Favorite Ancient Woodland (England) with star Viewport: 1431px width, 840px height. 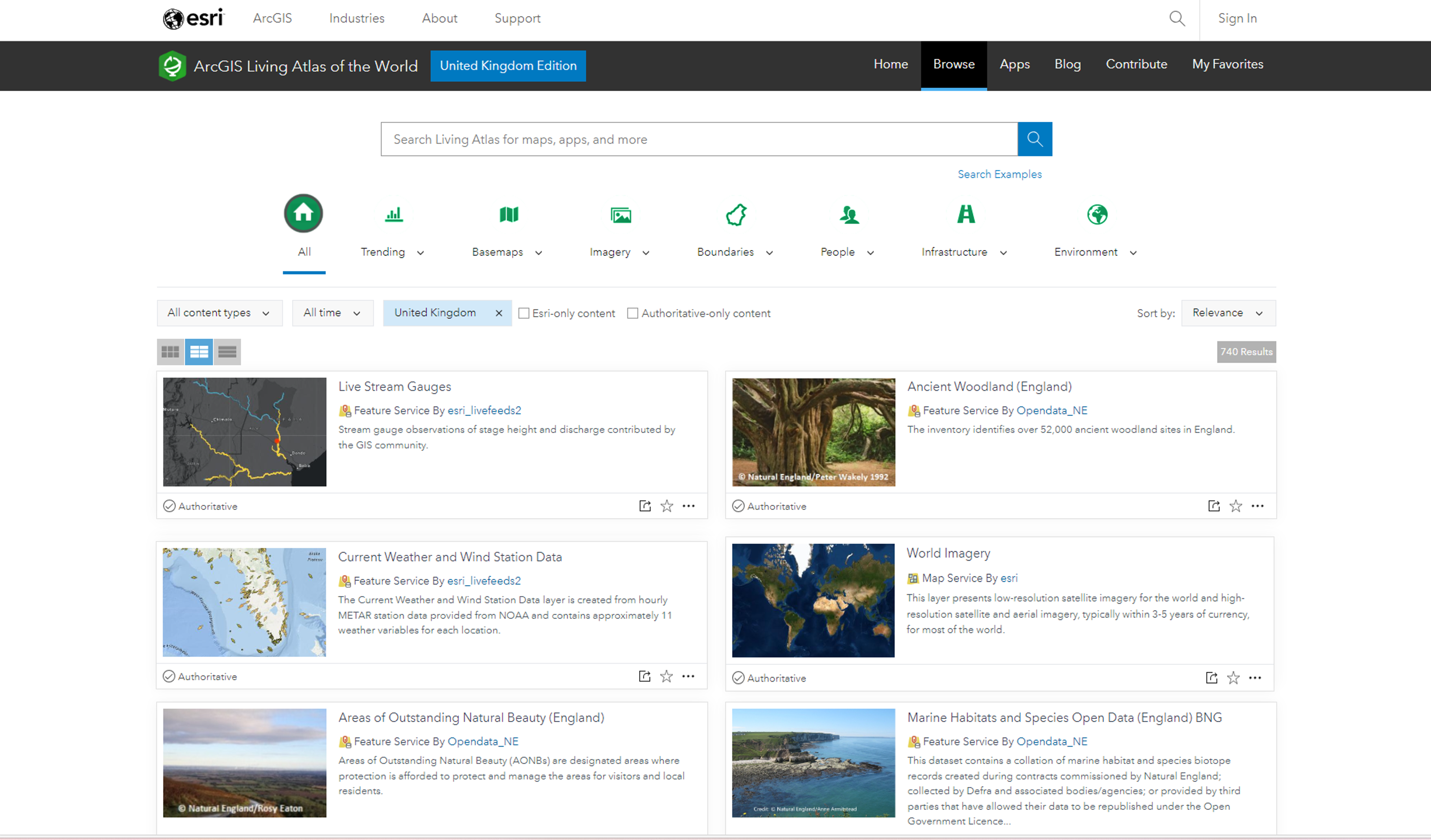coord(1236,506)
